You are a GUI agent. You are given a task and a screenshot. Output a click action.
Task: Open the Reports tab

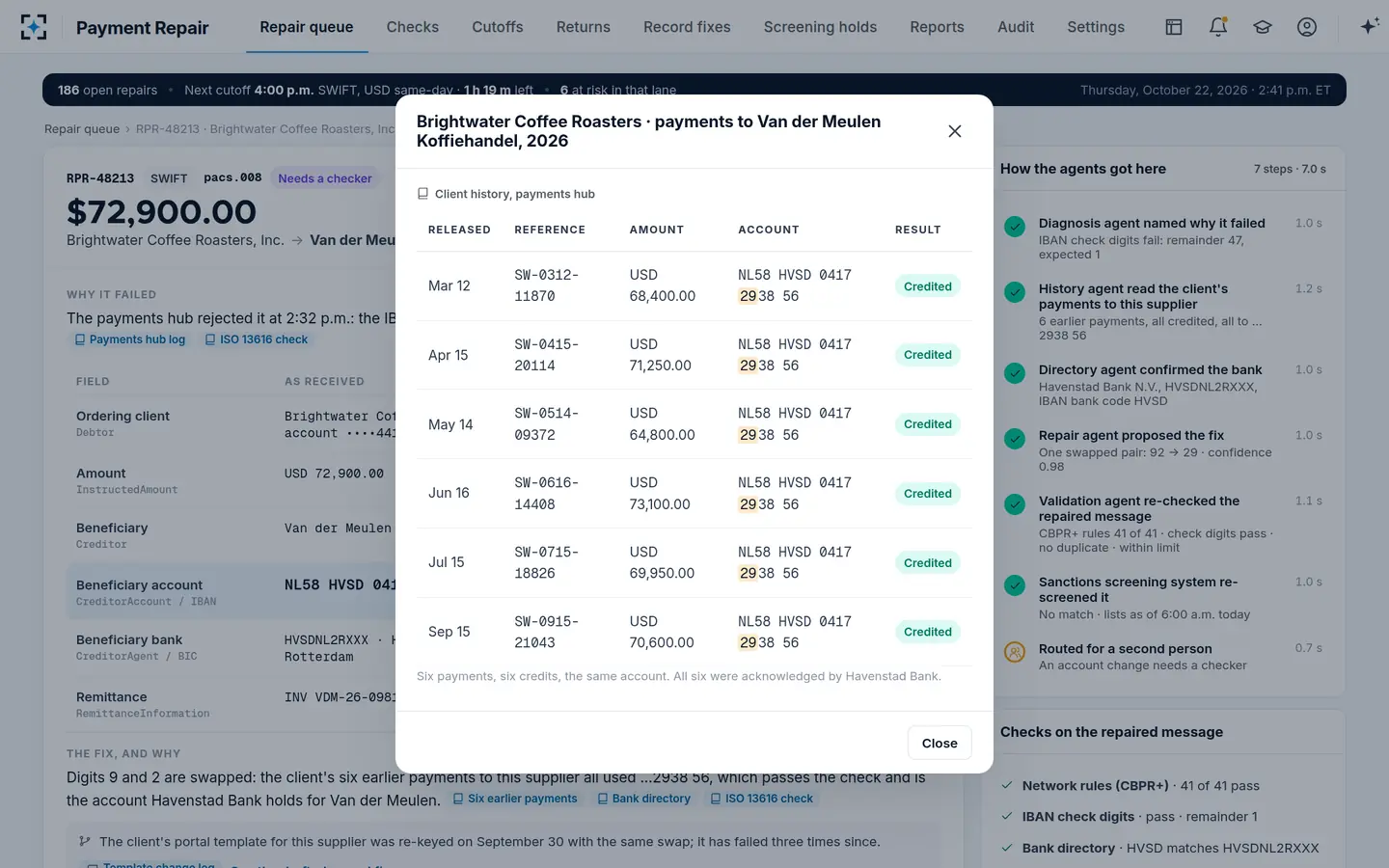(937, 27)
